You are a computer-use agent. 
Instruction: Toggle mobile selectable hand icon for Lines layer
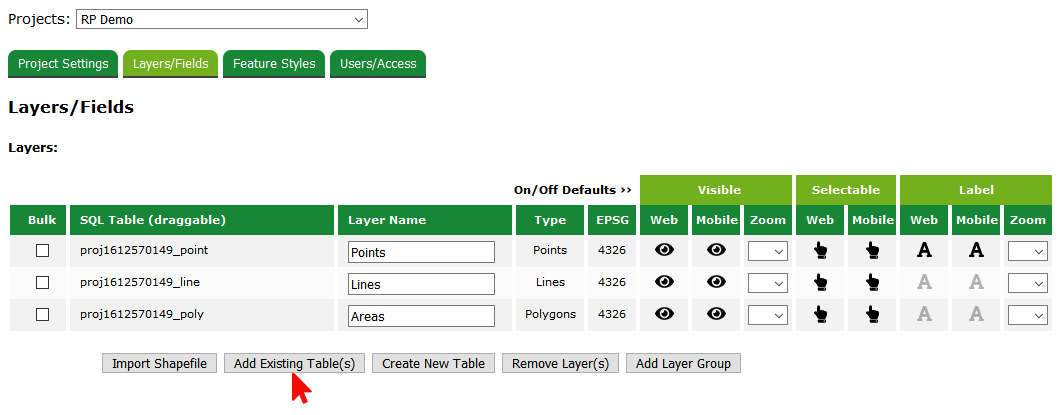pos(873,283)
